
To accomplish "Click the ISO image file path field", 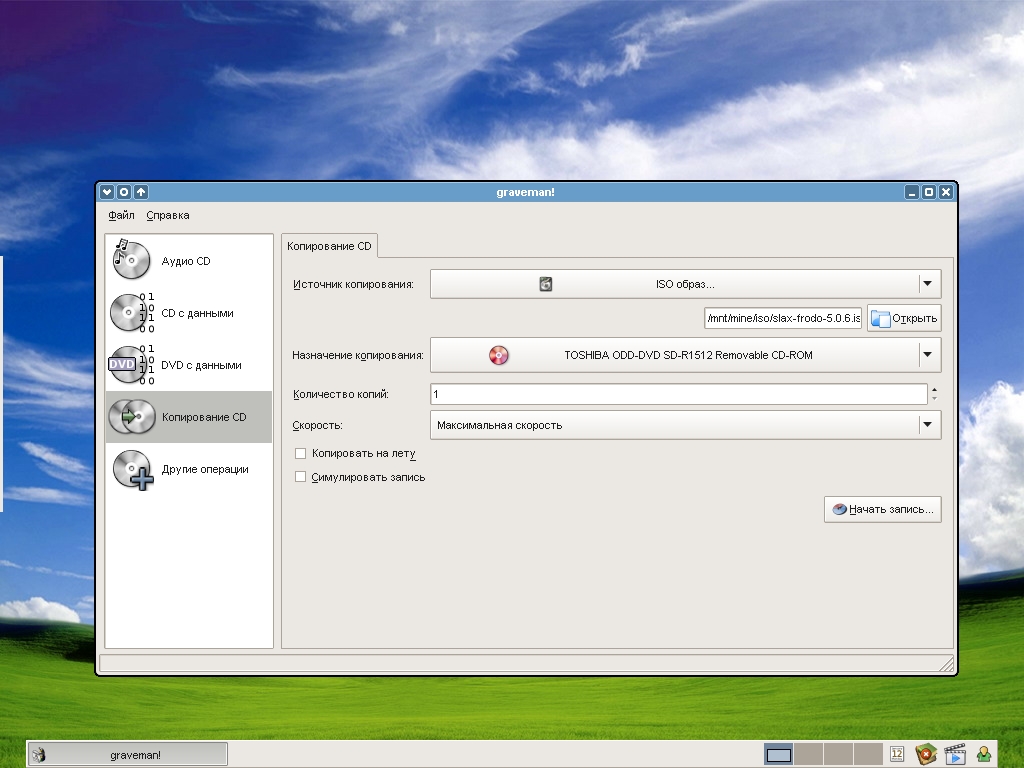I will point(783,318).
